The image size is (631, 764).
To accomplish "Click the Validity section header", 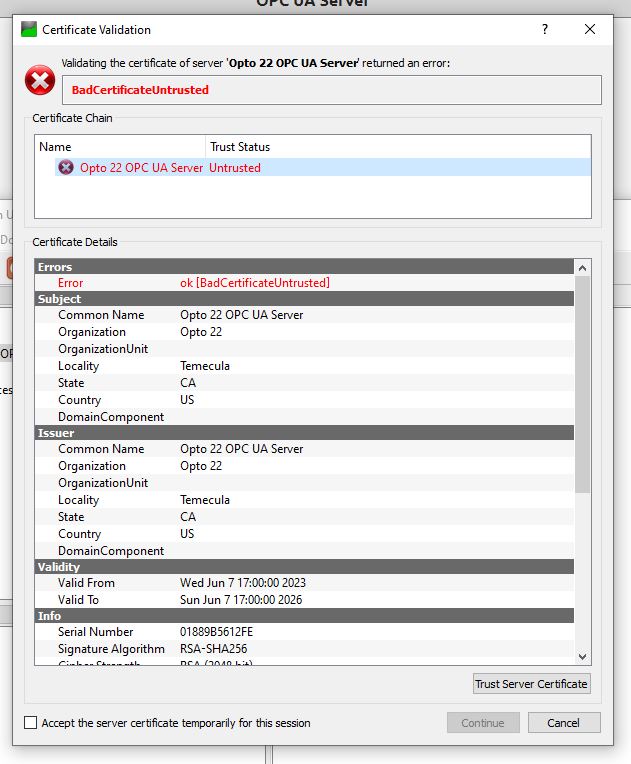I will coord(304,567).
